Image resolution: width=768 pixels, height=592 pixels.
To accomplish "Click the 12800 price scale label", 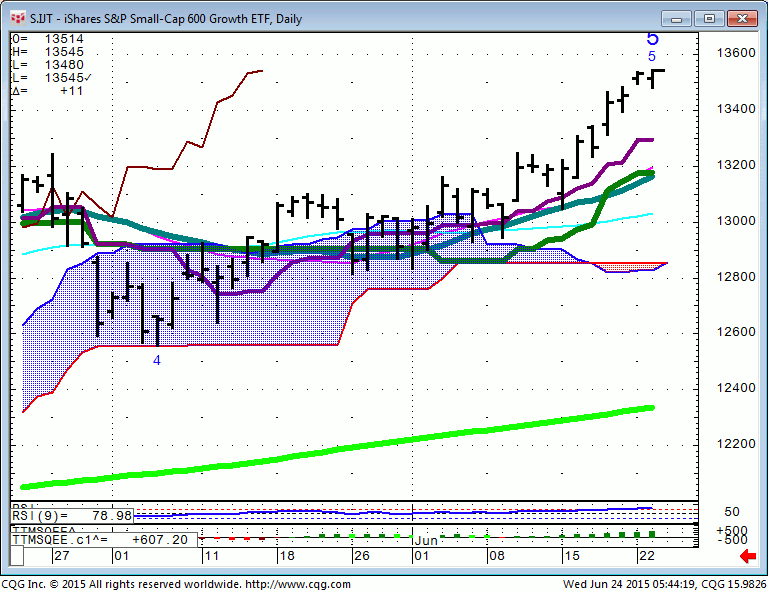I will (736, 277).
